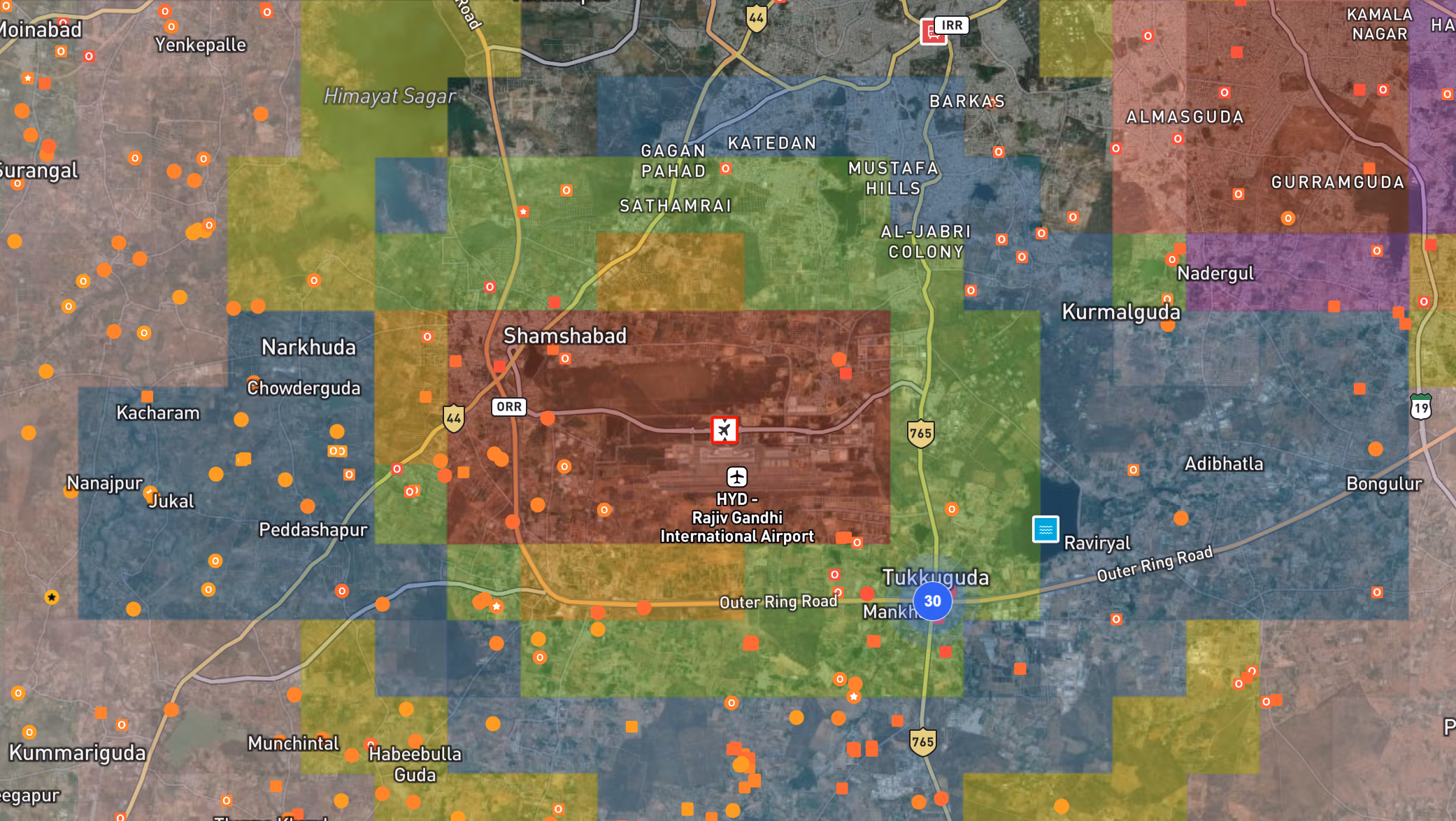Click the Kurmalguda place label
Screen dimensions: 1456x821
tap(1120, 312)
